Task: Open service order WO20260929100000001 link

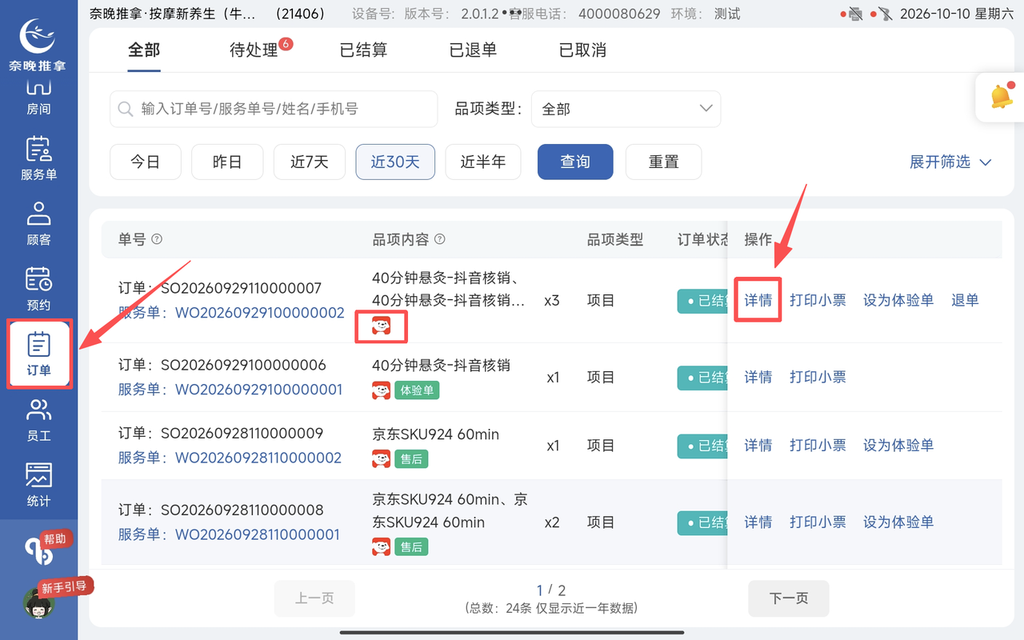Action: tap(259, 390)
